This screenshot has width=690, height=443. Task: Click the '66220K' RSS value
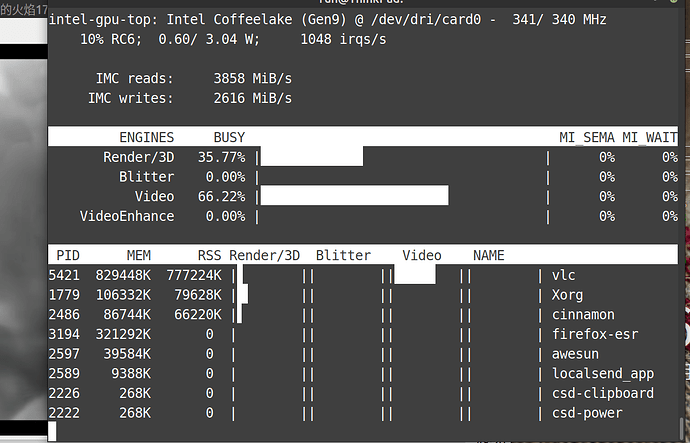pos(198,315)
